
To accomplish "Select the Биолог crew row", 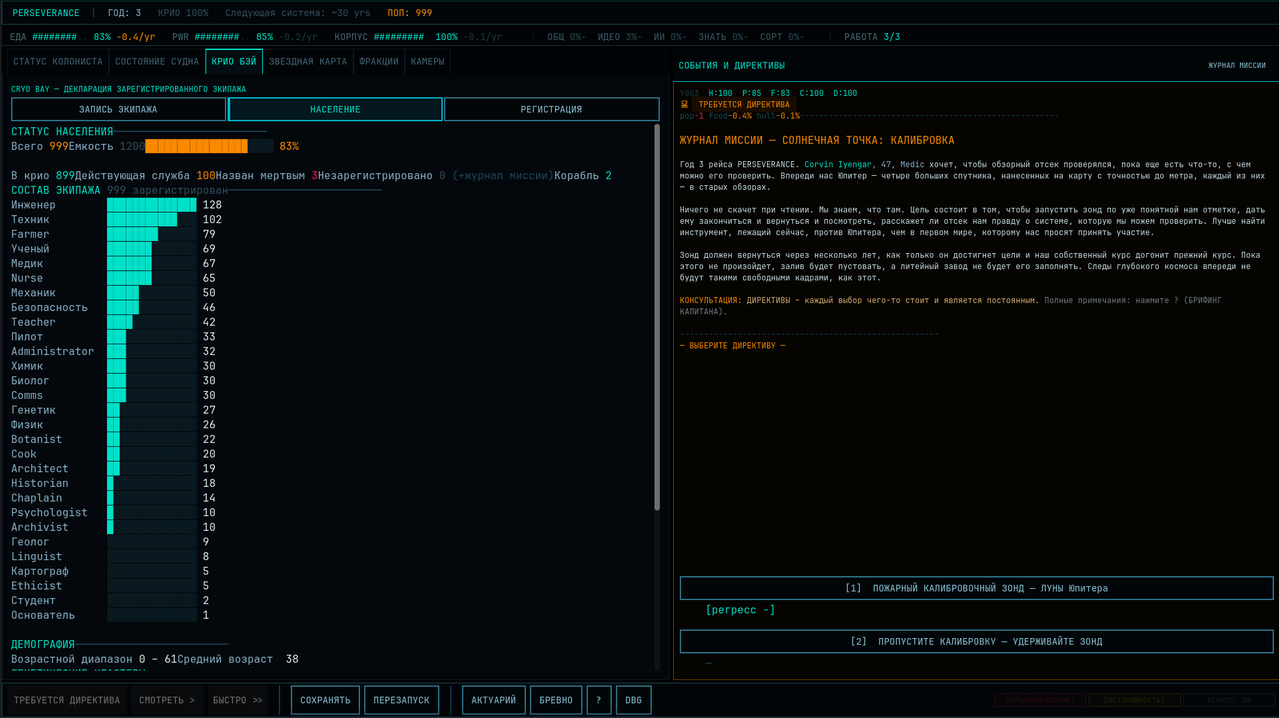I will (116, 381).
